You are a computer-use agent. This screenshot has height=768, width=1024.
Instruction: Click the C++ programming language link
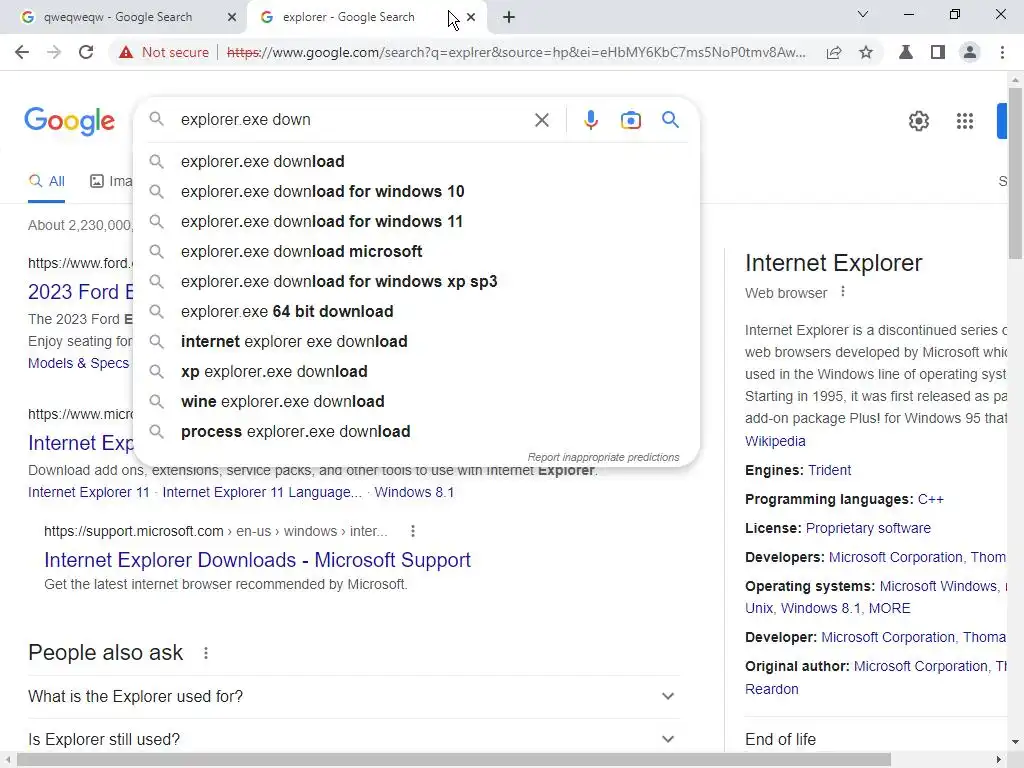coord(931,499)
